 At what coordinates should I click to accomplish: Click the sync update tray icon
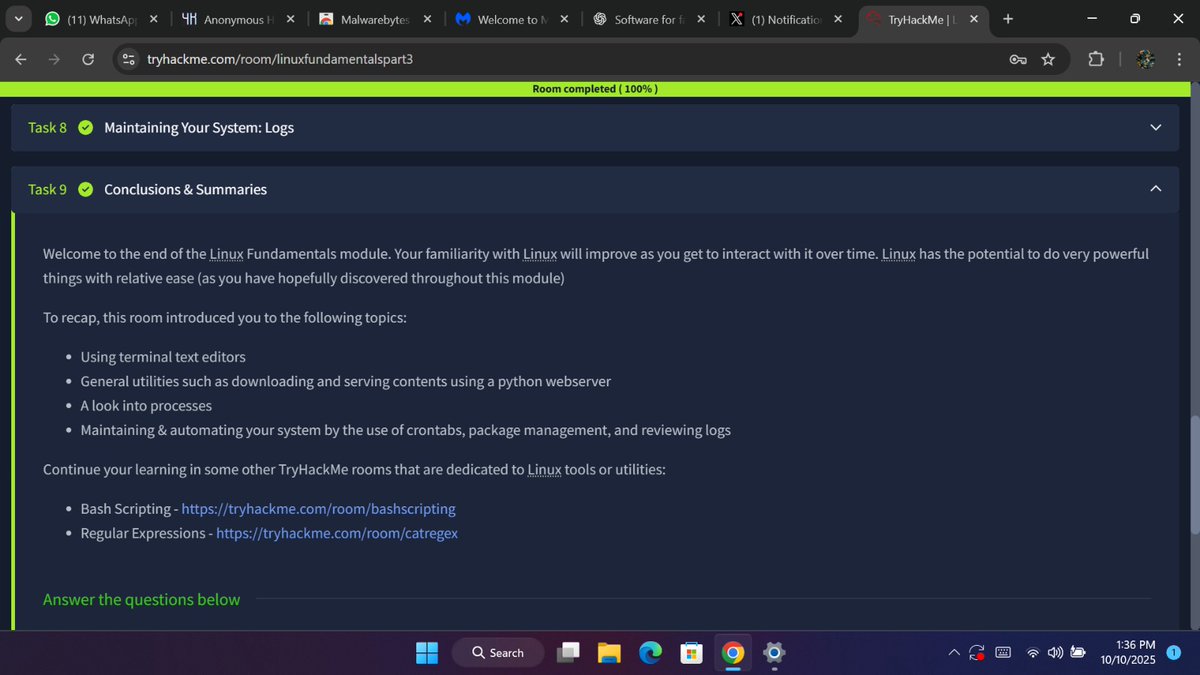pos(977,653)
